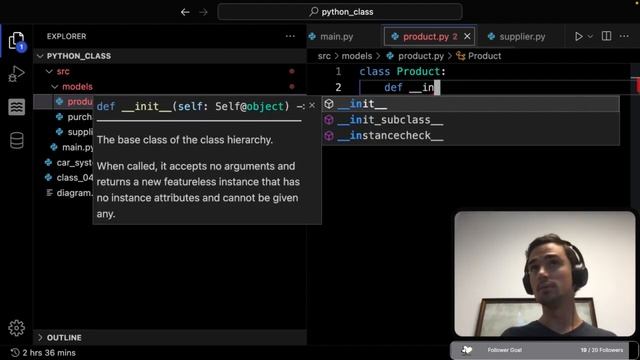Click the Follower Goal progress bar

[x=543, y=350]
